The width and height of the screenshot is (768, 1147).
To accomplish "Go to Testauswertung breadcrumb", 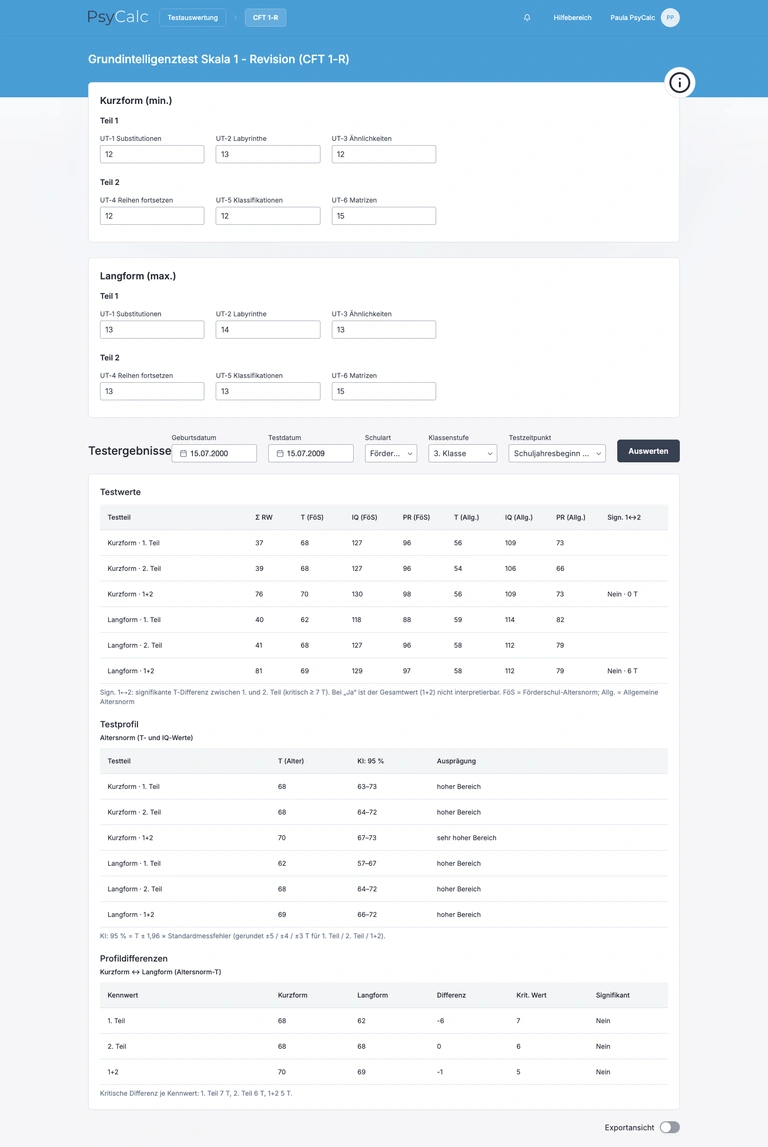I will (x=192, y=18).
